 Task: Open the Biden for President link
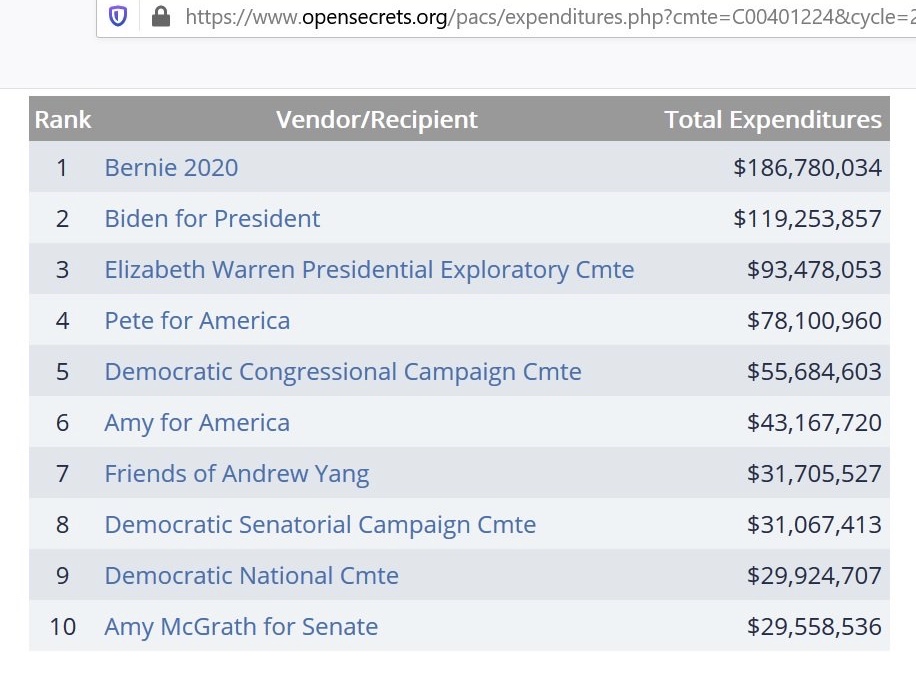point(212,218)
